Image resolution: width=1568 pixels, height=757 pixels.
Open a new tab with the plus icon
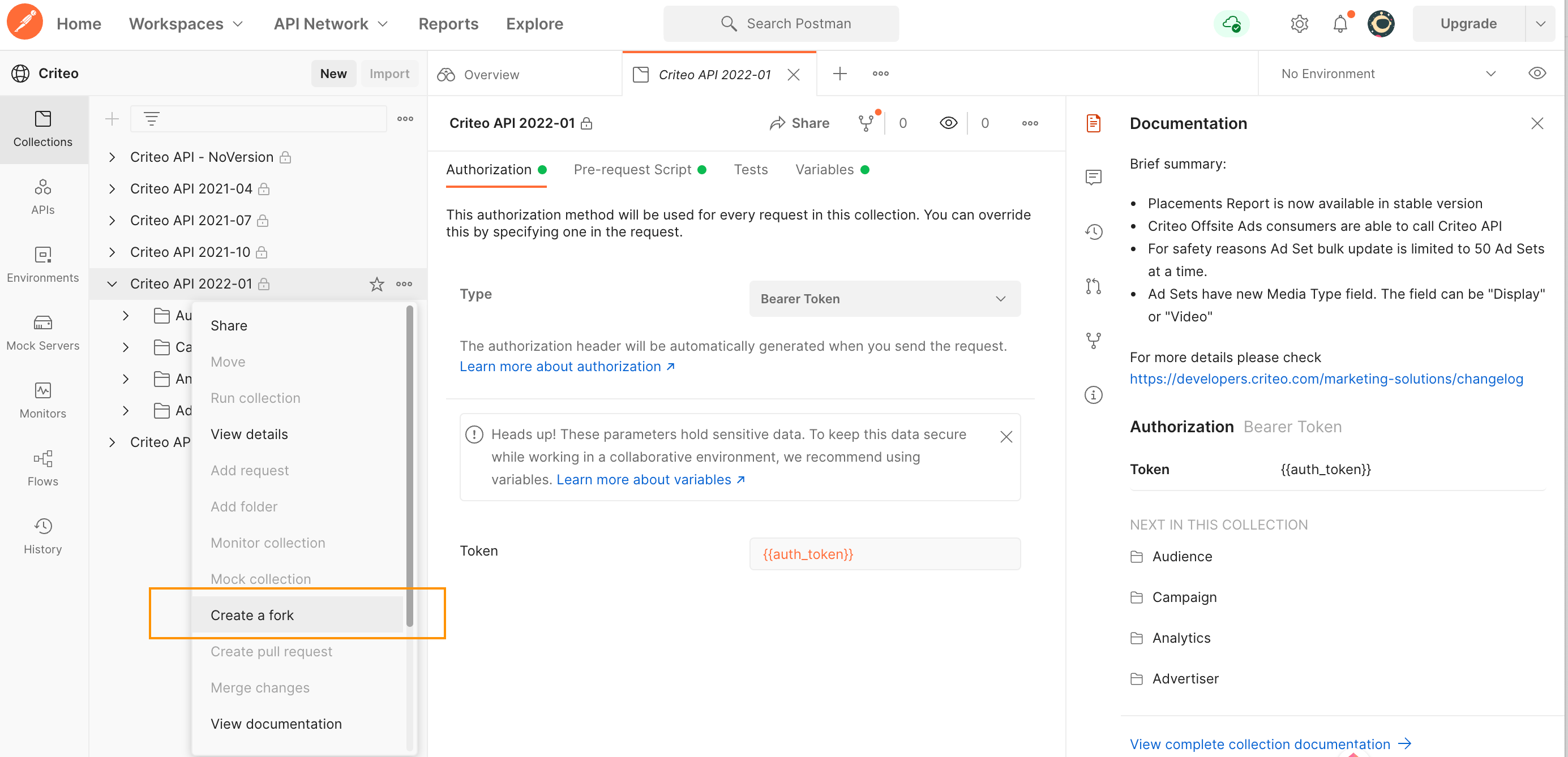pyautogui.click(x=840, y=74)
